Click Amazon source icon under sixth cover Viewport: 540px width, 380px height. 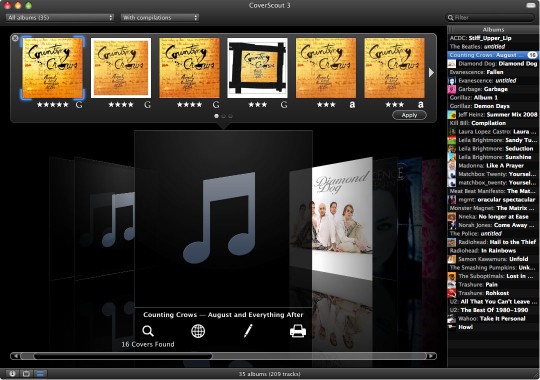pos(420,105)
